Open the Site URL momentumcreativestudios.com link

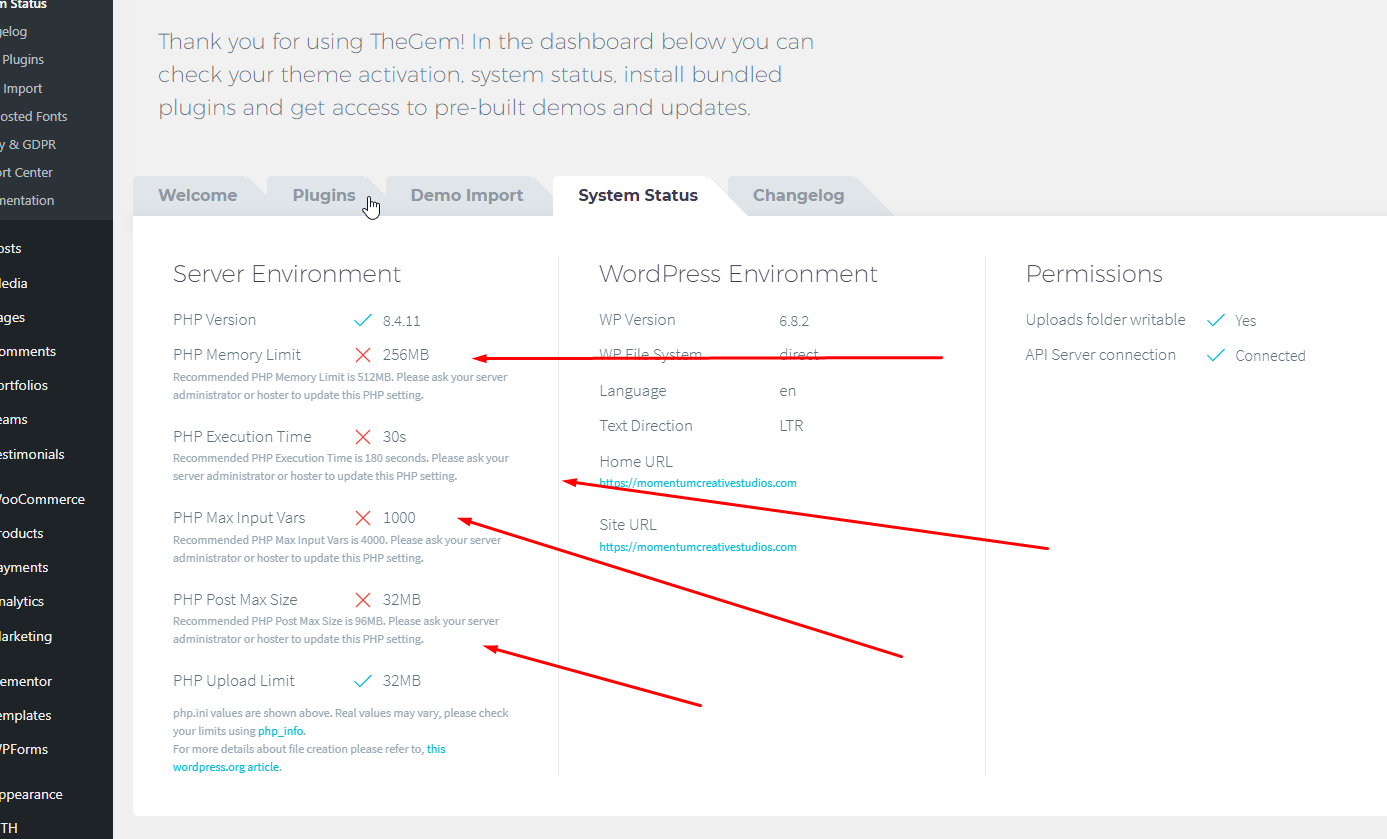[698, 547]
